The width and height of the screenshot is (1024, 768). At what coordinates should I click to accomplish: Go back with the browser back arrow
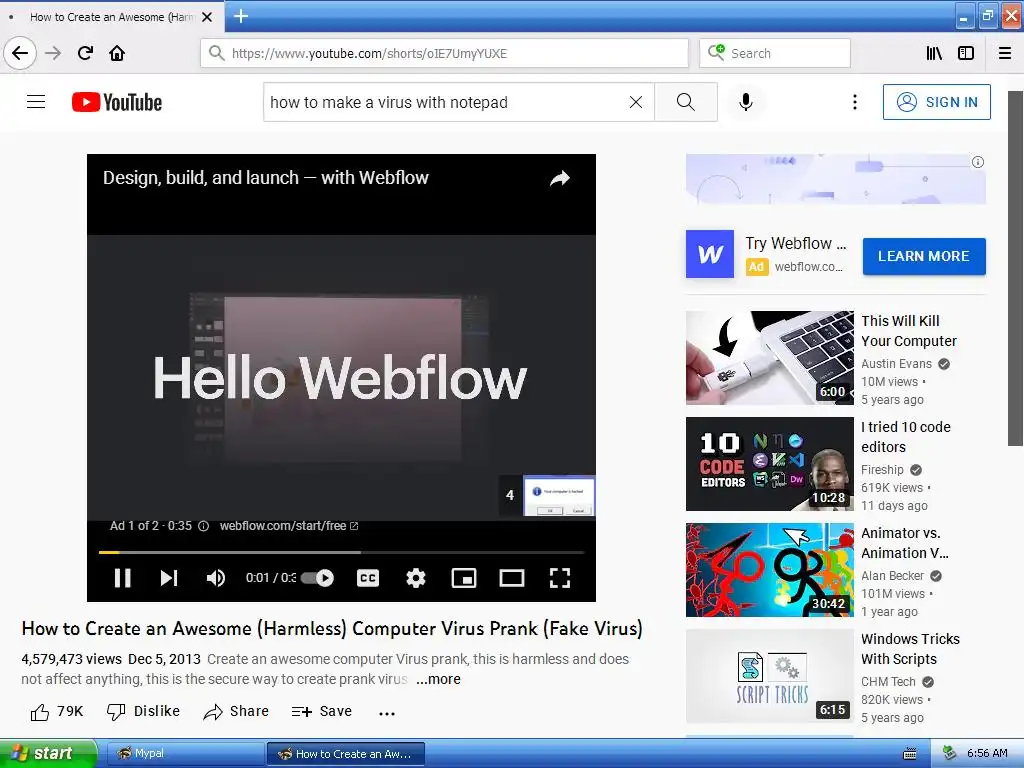click(20, 53)
